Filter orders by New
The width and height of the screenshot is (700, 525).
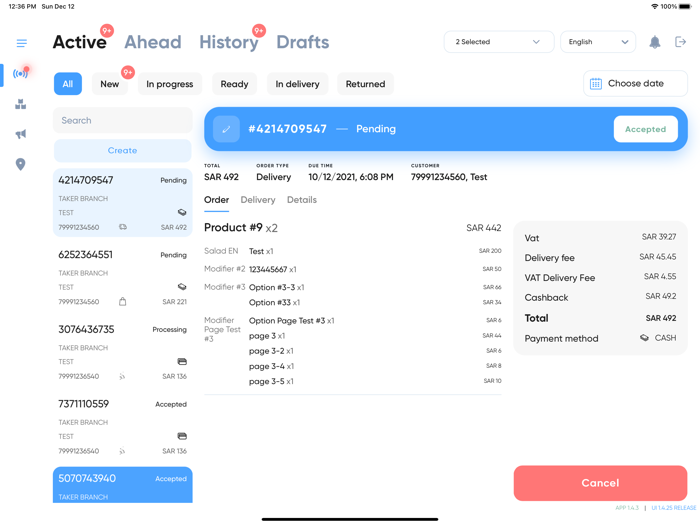110,84
